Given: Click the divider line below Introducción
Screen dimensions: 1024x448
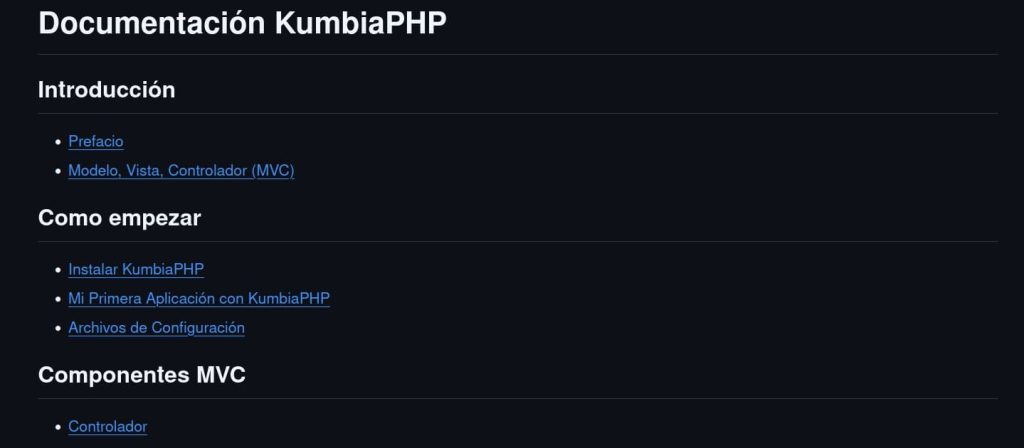Looking at the screenshot, I should (518, 113).
